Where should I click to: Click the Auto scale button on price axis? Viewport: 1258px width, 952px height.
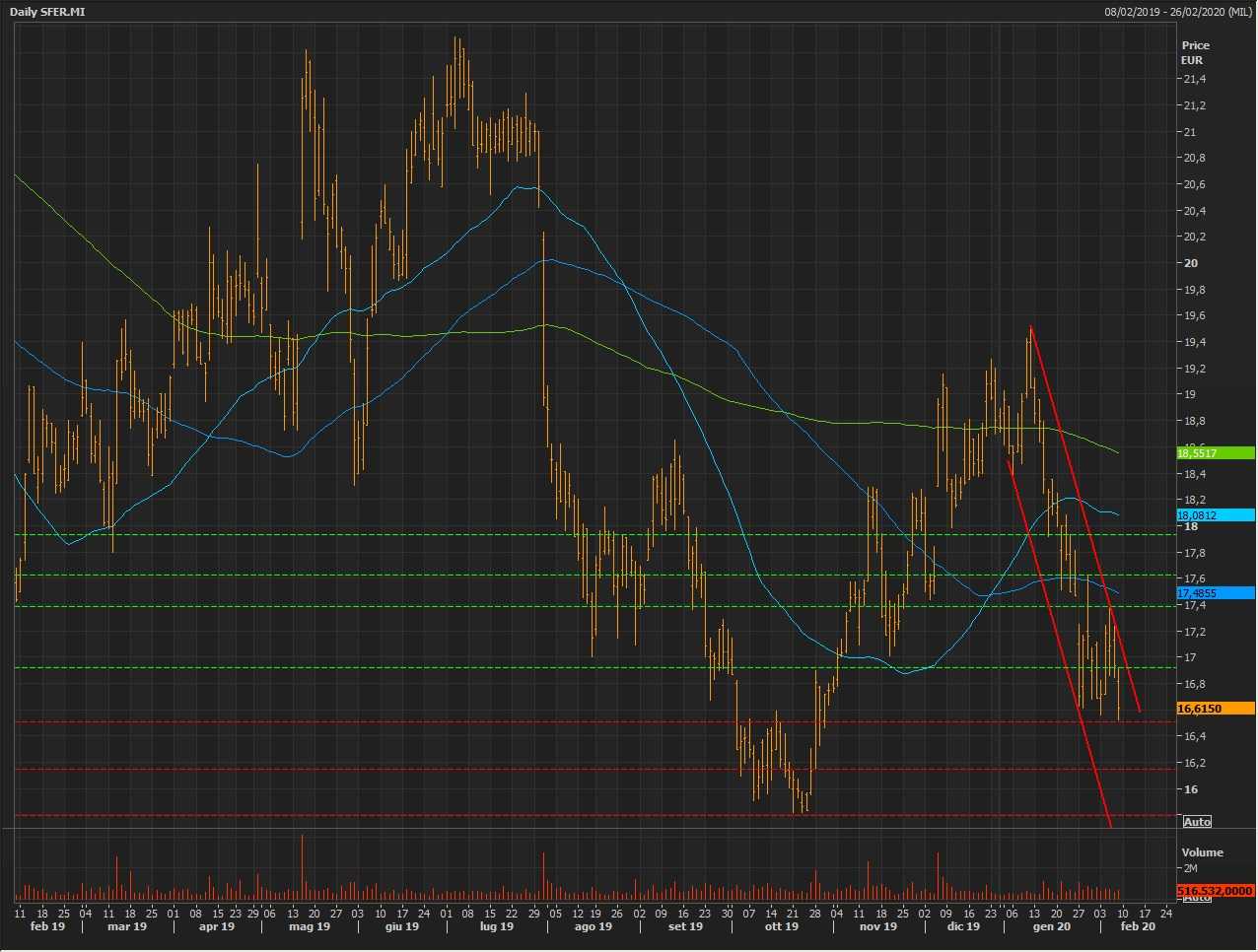(1197, 822)
